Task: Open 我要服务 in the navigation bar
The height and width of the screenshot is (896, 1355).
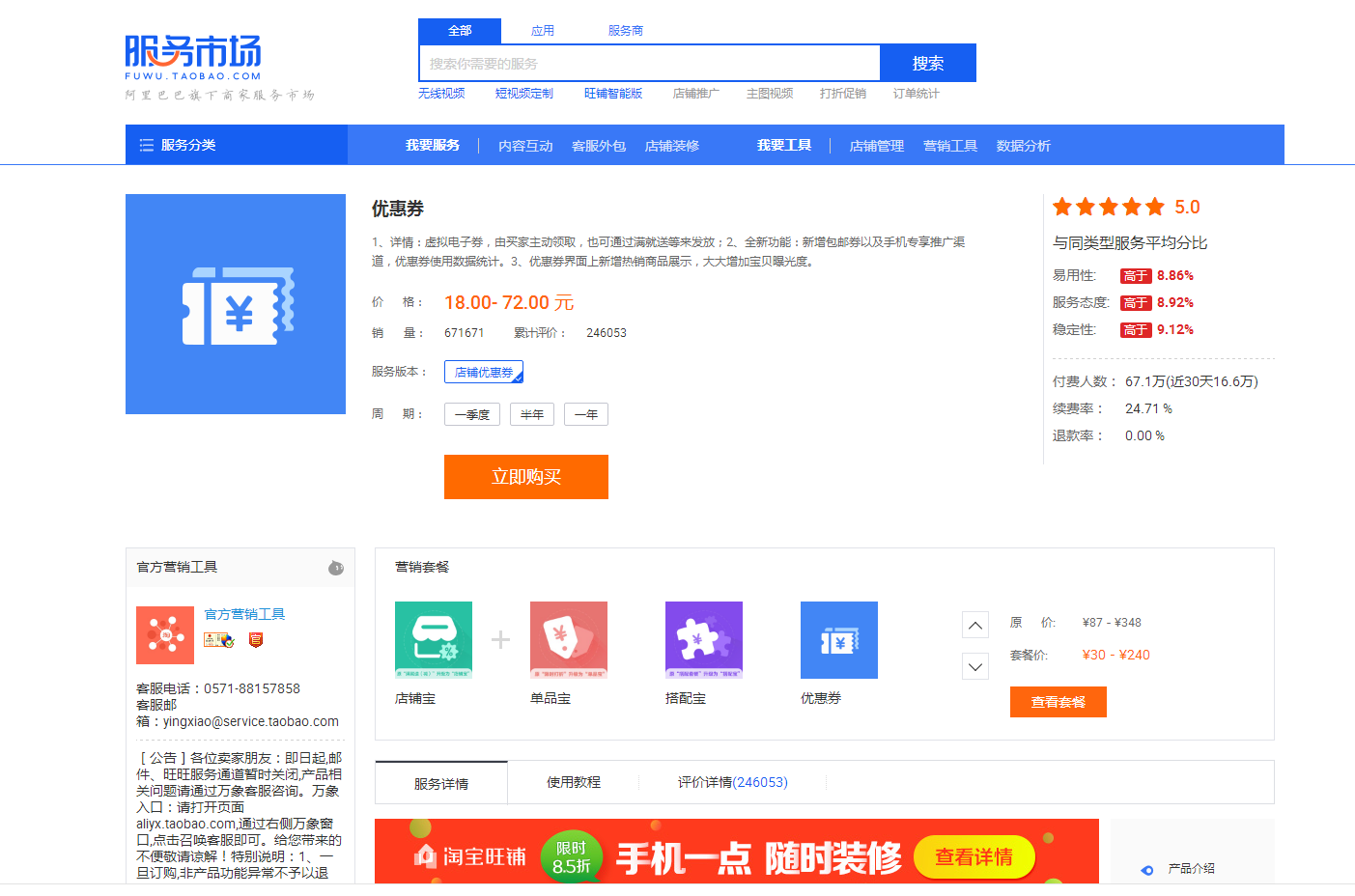Action: 433,145
